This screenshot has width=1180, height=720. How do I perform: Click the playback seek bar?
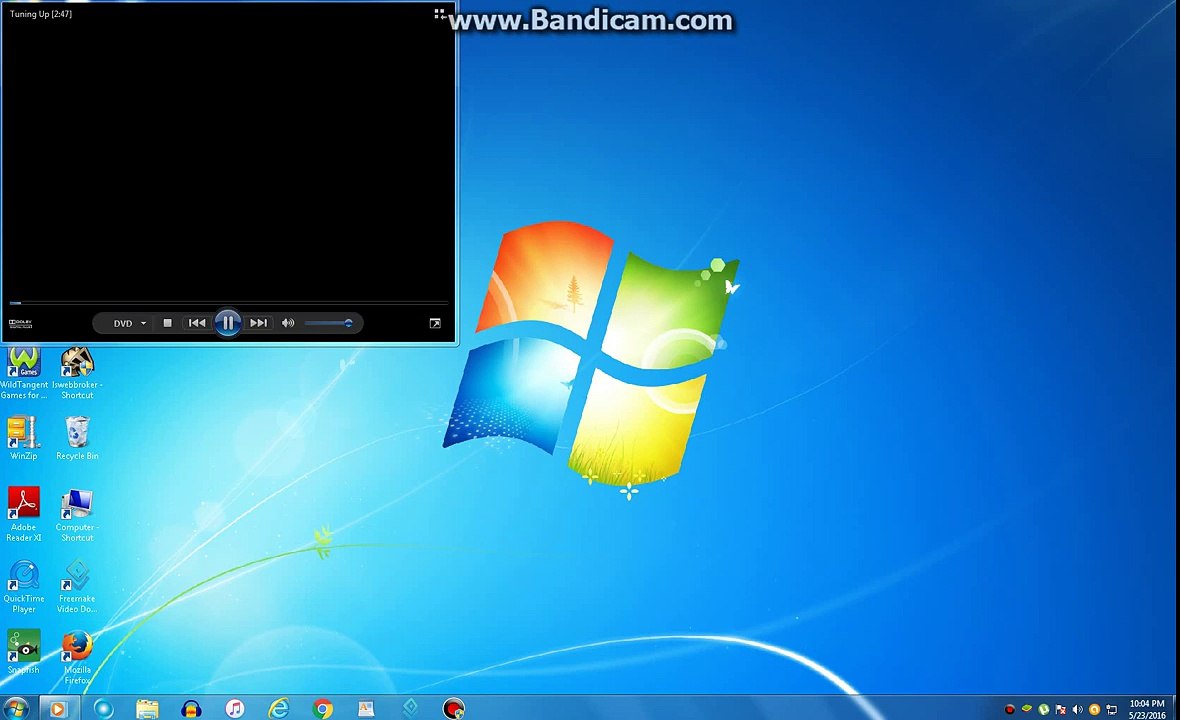(x=228, y=302)
